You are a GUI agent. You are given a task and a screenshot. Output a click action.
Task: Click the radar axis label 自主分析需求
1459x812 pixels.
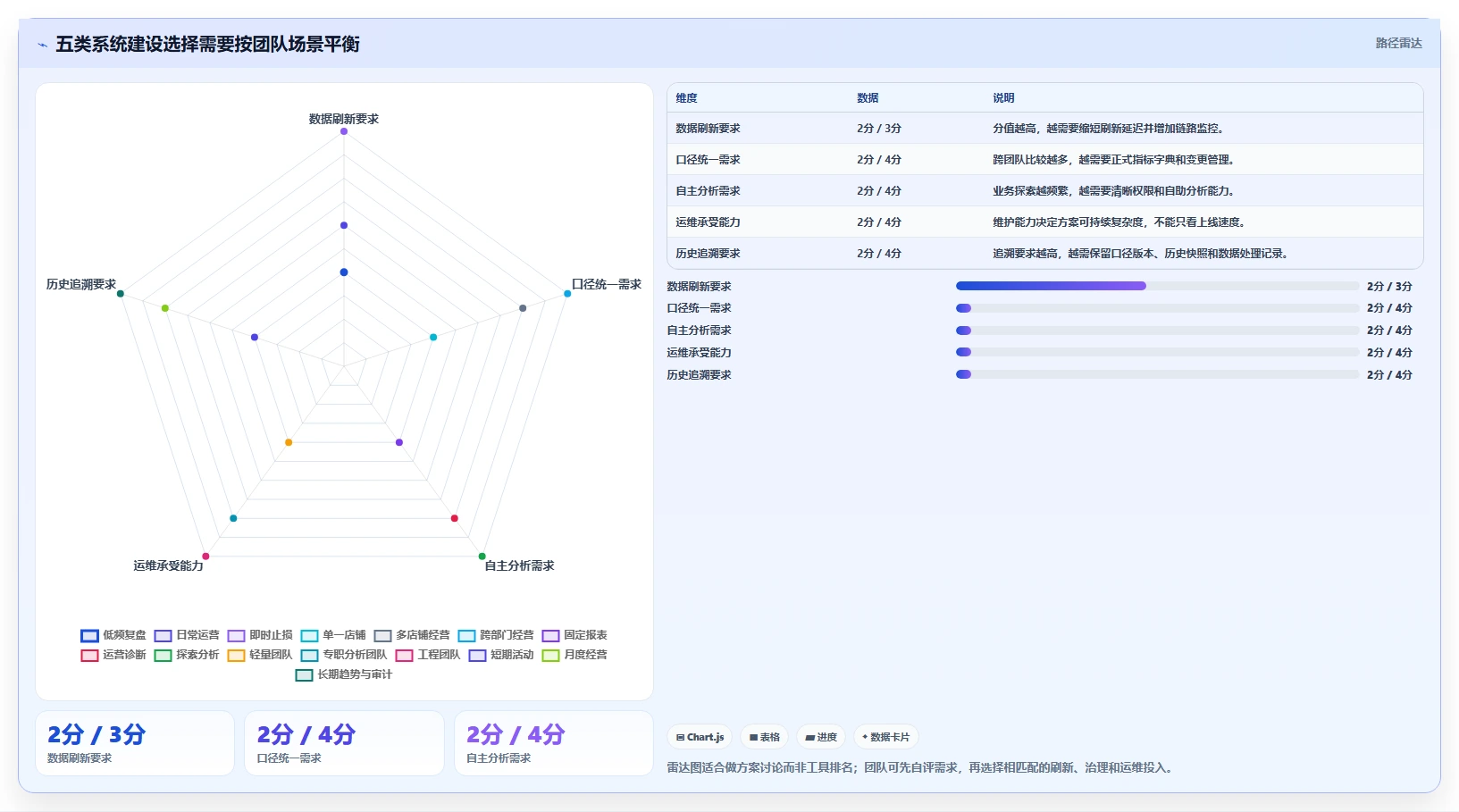point(519,565)
